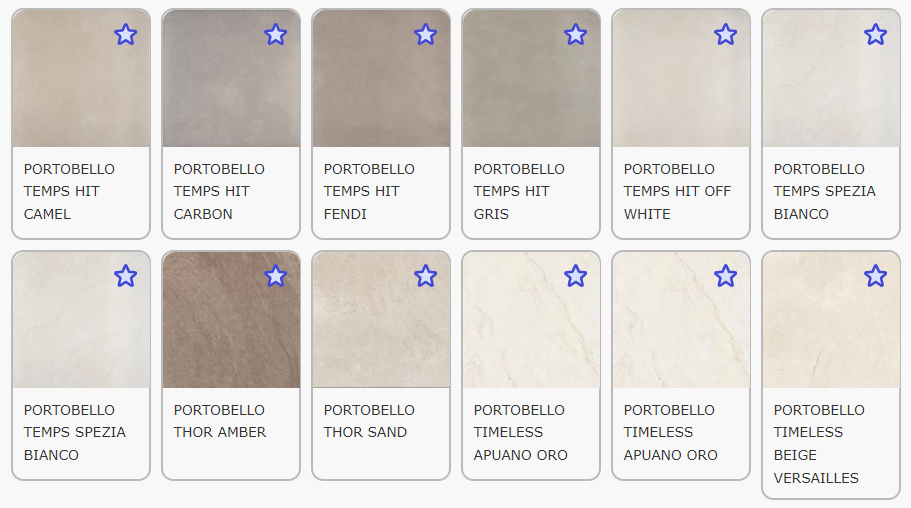Click star on Temps Hit Off White
Image resolution: width=911 pixels, height=508 pixels.
725,35
